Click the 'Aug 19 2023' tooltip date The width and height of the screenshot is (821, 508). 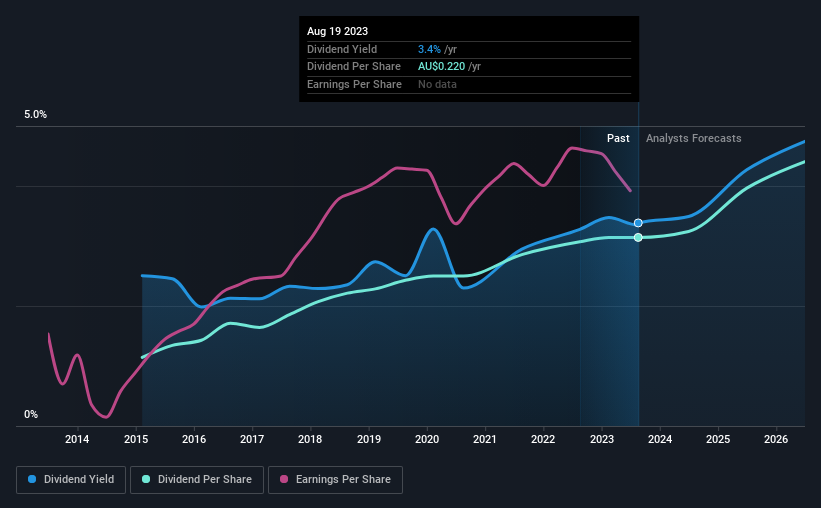(337, 31)
